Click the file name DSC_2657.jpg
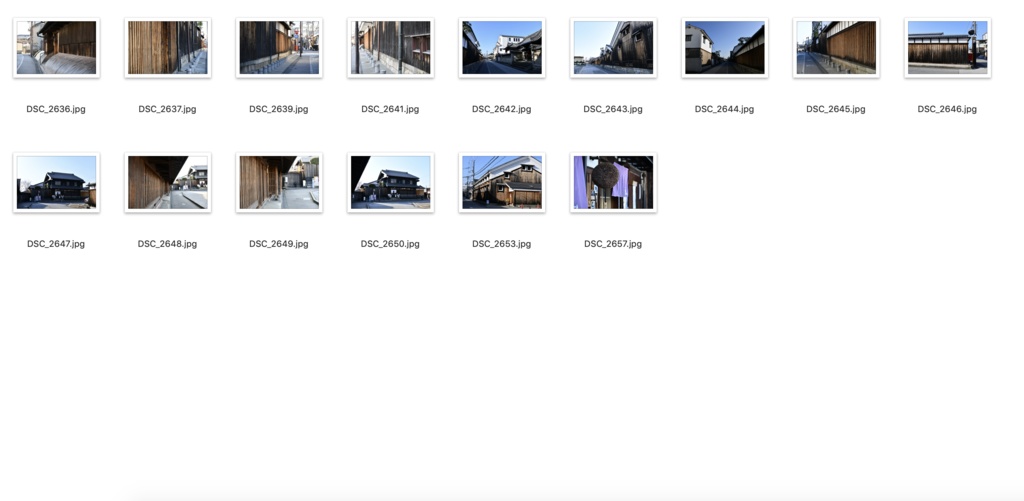Image resolution: width=1024 pixels, height=501 pixels. [613, 244]
